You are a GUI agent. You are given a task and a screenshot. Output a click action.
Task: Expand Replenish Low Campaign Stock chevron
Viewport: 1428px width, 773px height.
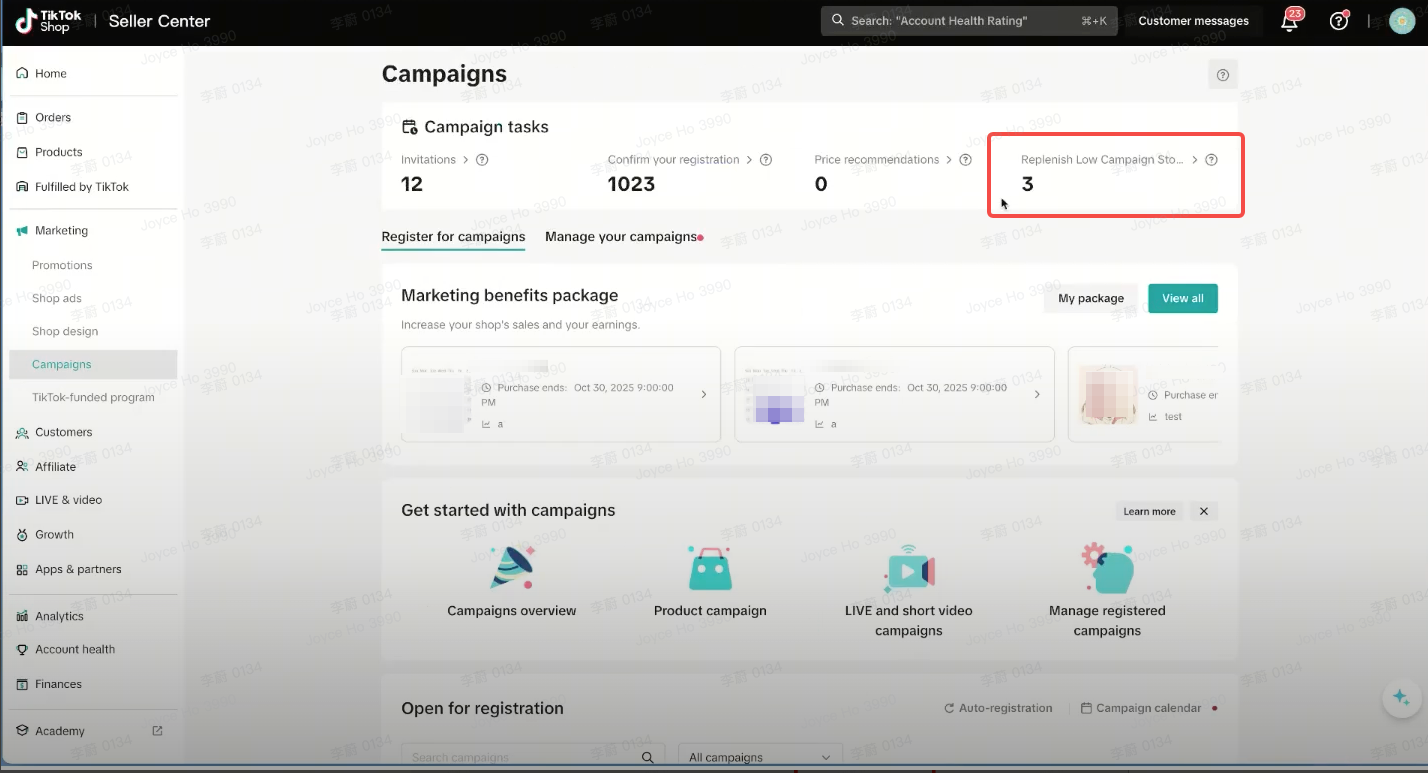1194,160
